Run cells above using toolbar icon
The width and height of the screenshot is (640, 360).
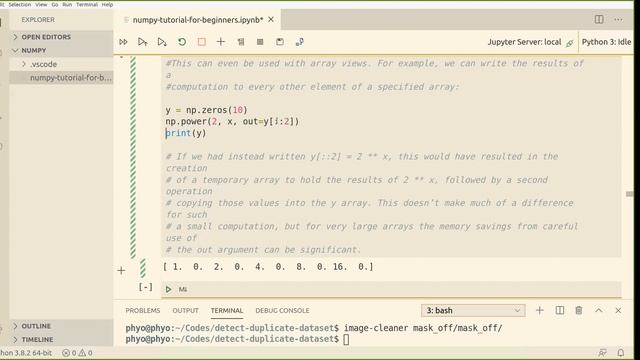(142, 42)
